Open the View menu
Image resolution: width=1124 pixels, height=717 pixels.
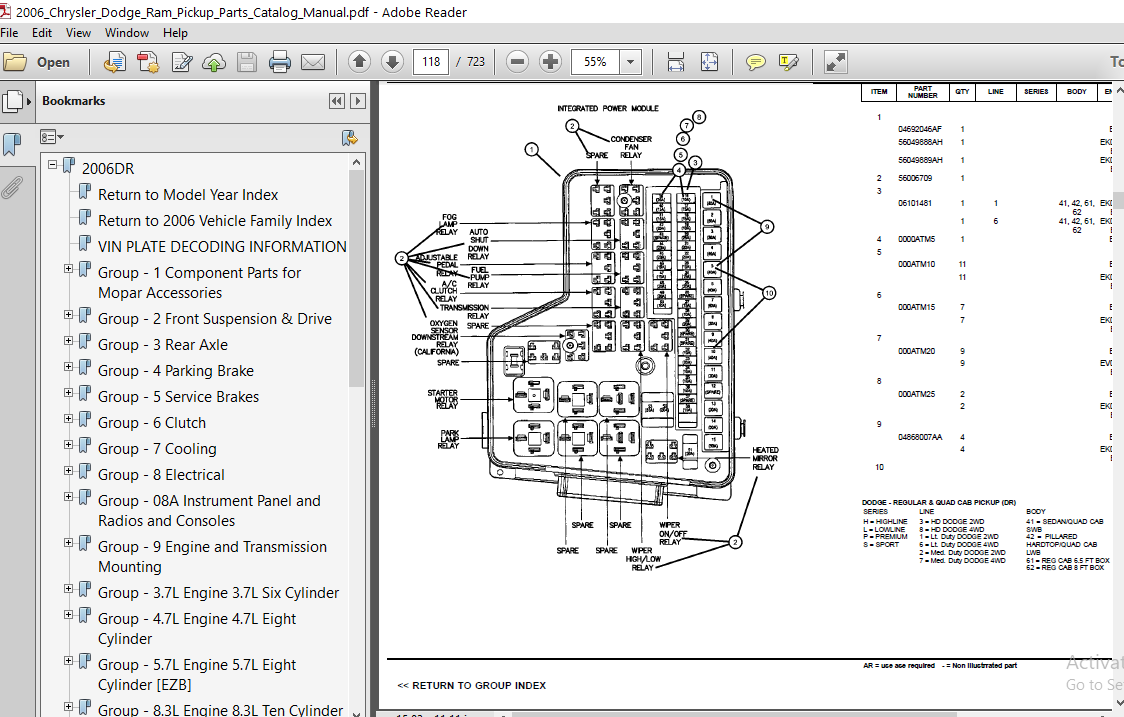78,33
